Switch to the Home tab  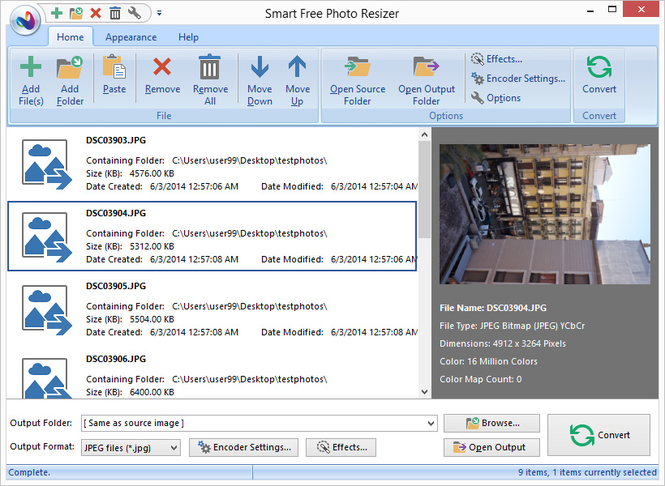tap(70, 37)
